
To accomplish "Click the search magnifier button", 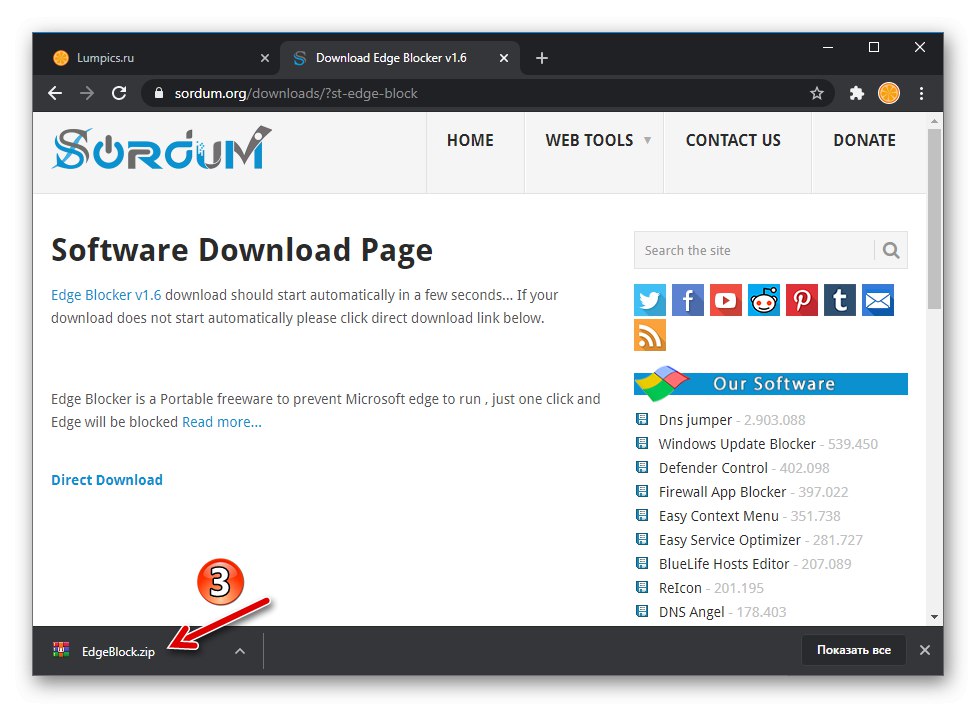I will pyautogui.click(x=891, y=250).
